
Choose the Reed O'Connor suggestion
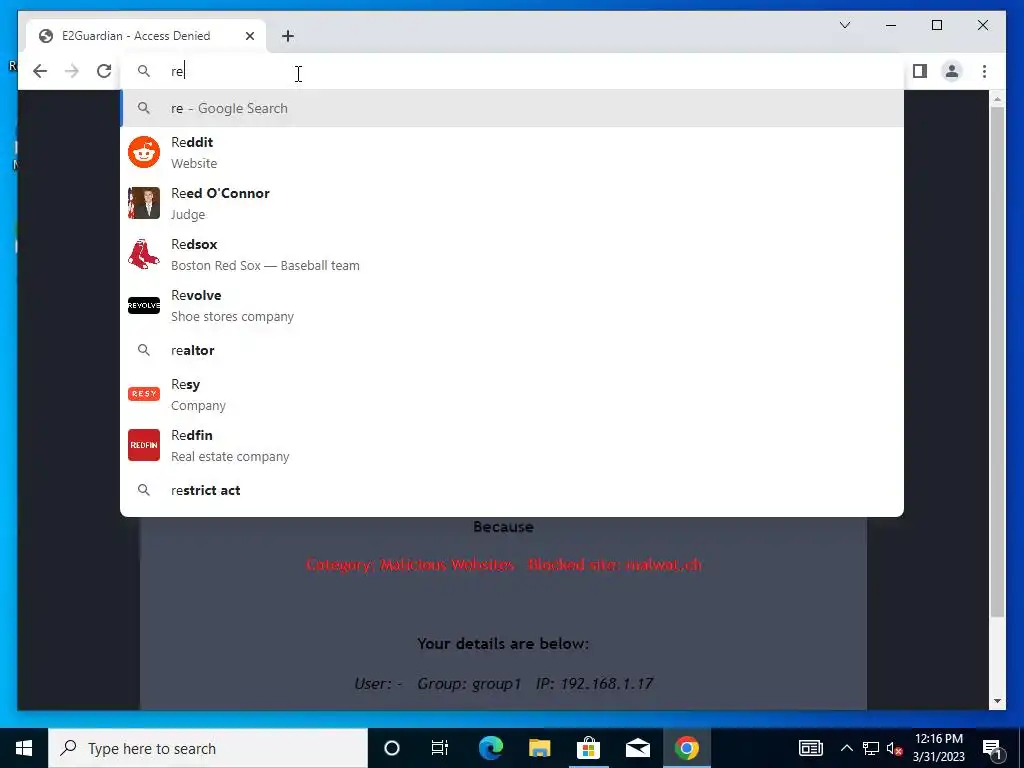coord(512,203)
